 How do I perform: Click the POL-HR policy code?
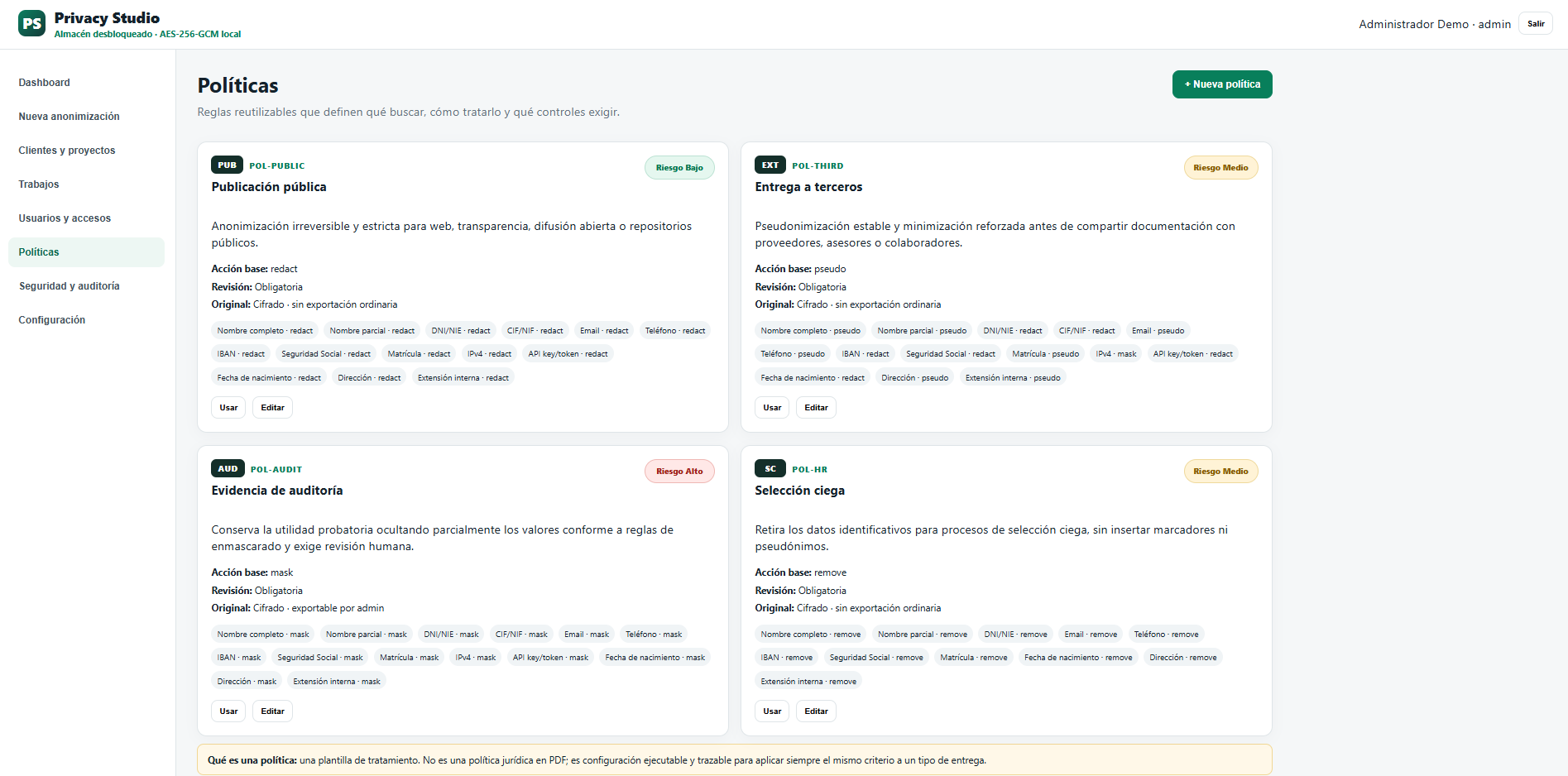pos(809,469)
